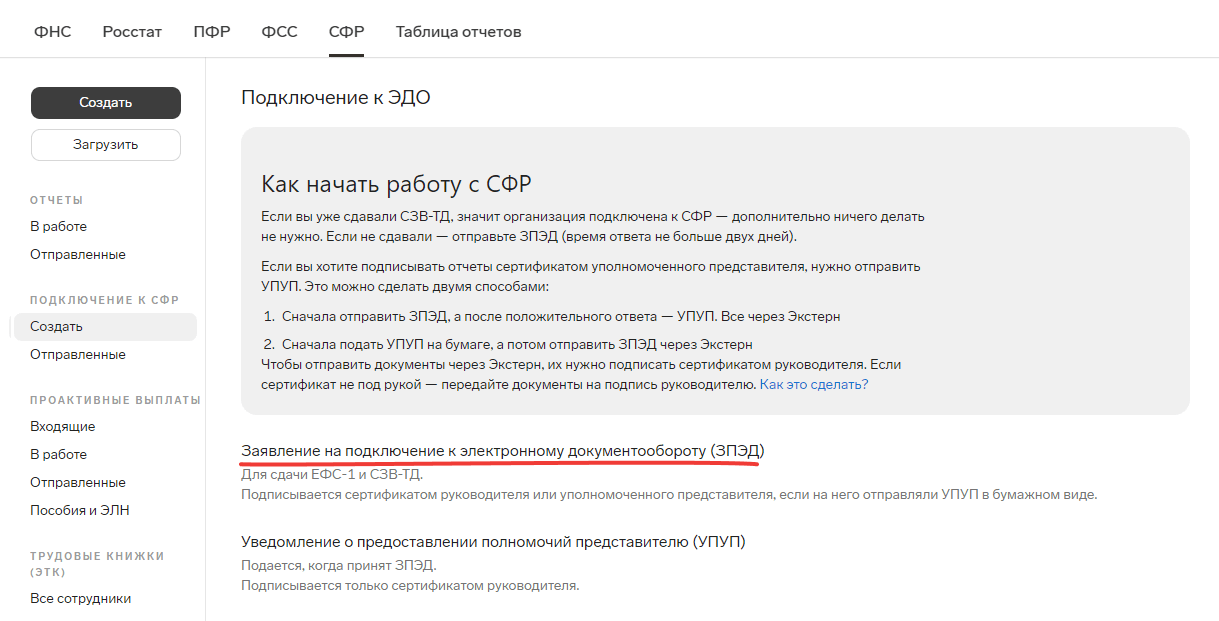Image resolution: width=1219 pixels, height=621 pixels.
Task: Open Отправленные under Подключение к СФР
Action: (78, 355)
